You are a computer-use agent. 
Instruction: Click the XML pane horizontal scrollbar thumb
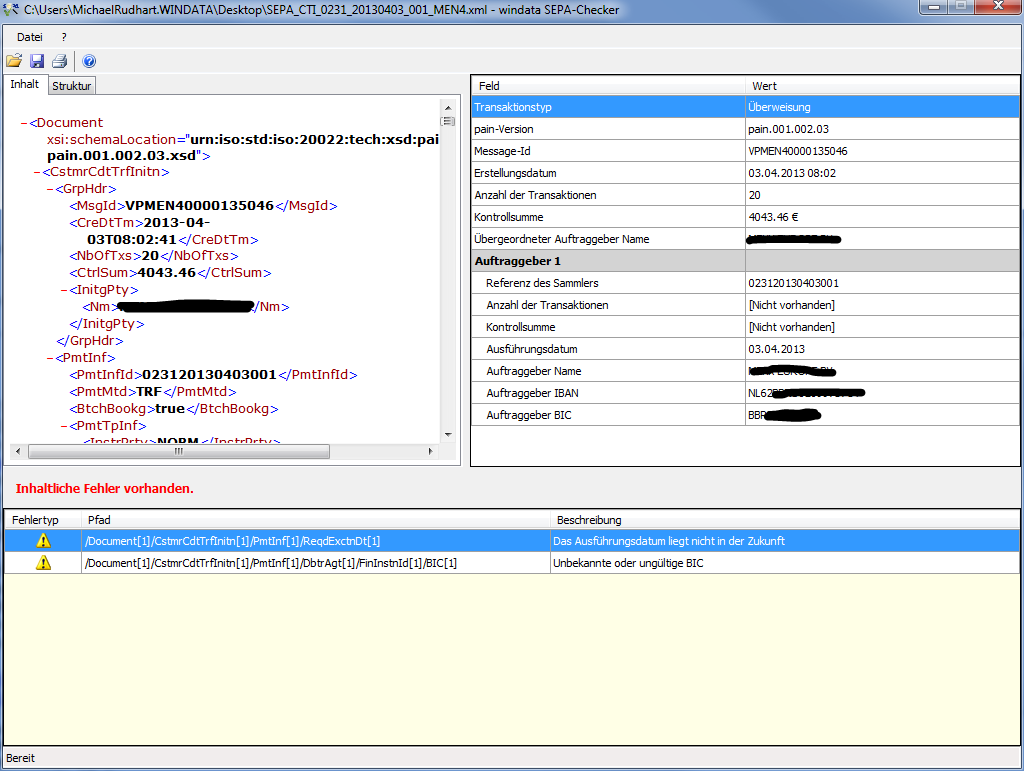pyautogui.click(x=179, y=451)
